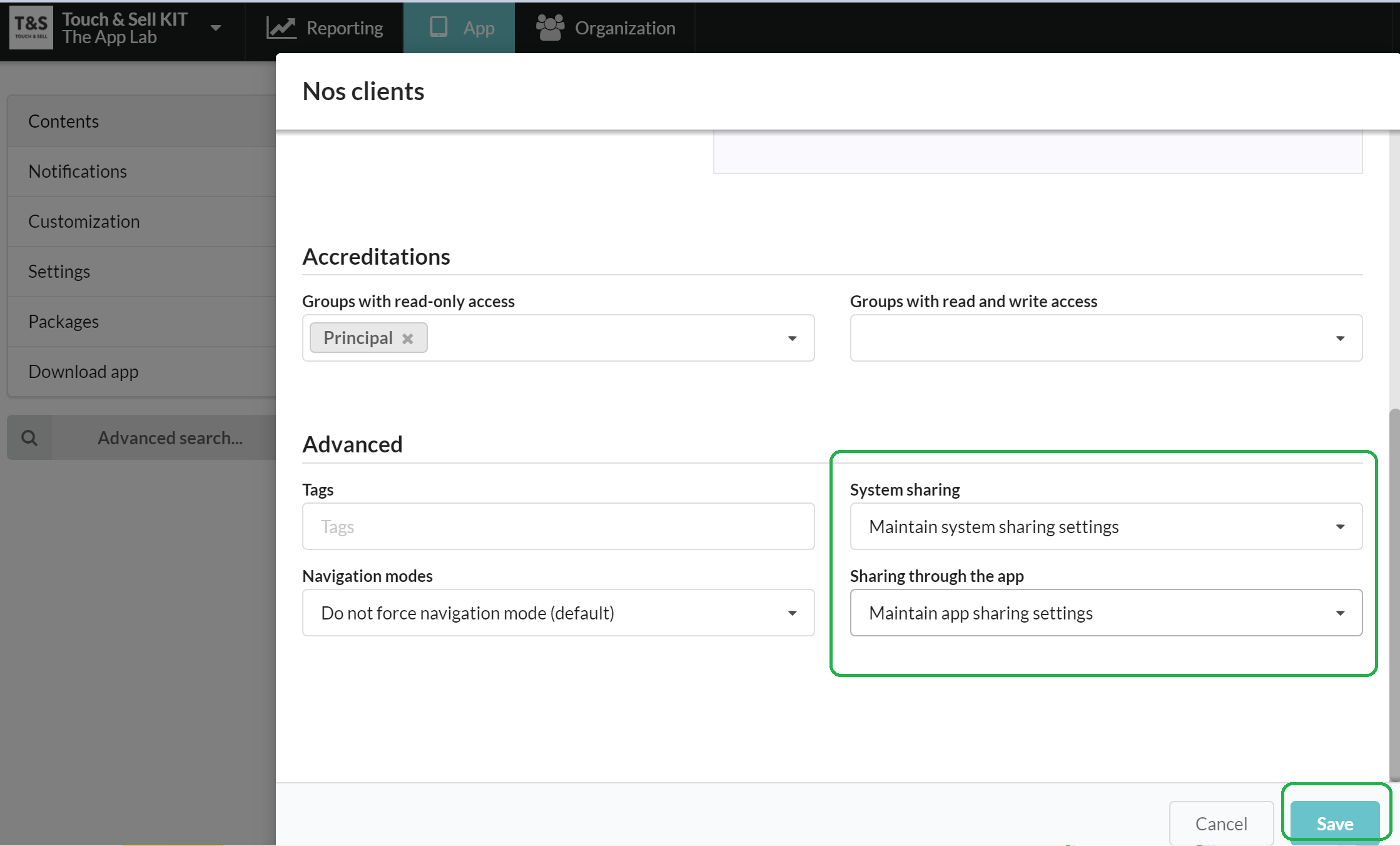This screenshot has width=1400, height=846.
Task: Click the T&S Touch & Sell logo
Action: 31,28
